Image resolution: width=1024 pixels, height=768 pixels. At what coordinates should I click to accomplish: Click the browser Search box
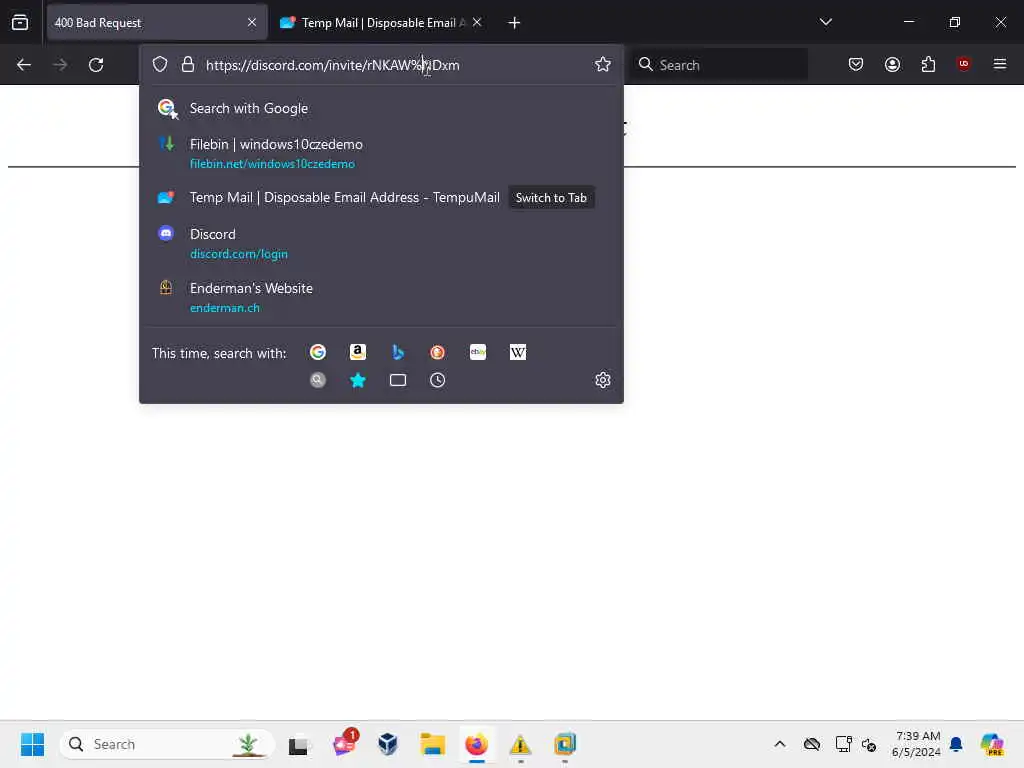click(x=719, y=65)
